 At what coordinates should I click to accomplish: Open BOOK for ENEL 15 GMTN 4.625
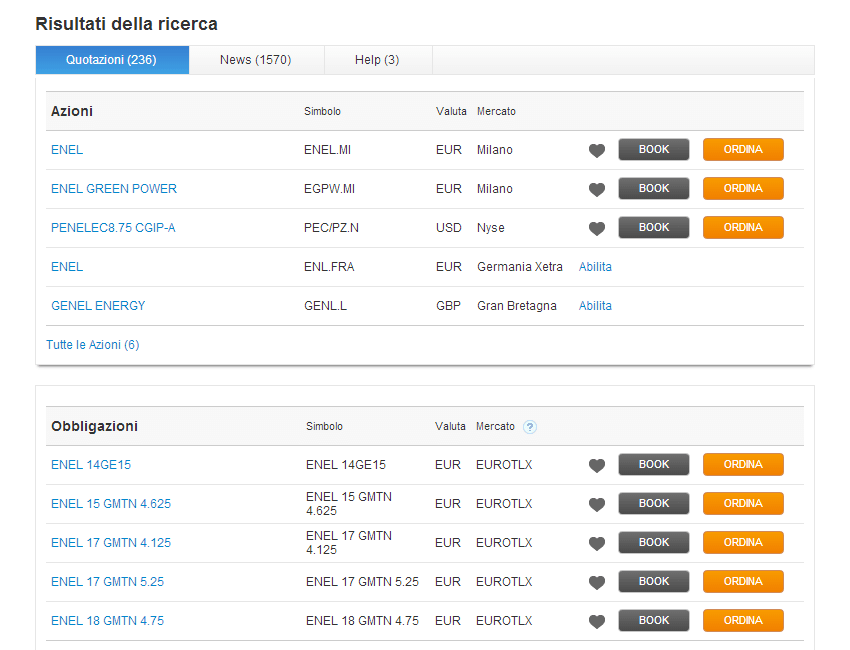point(654,504)
